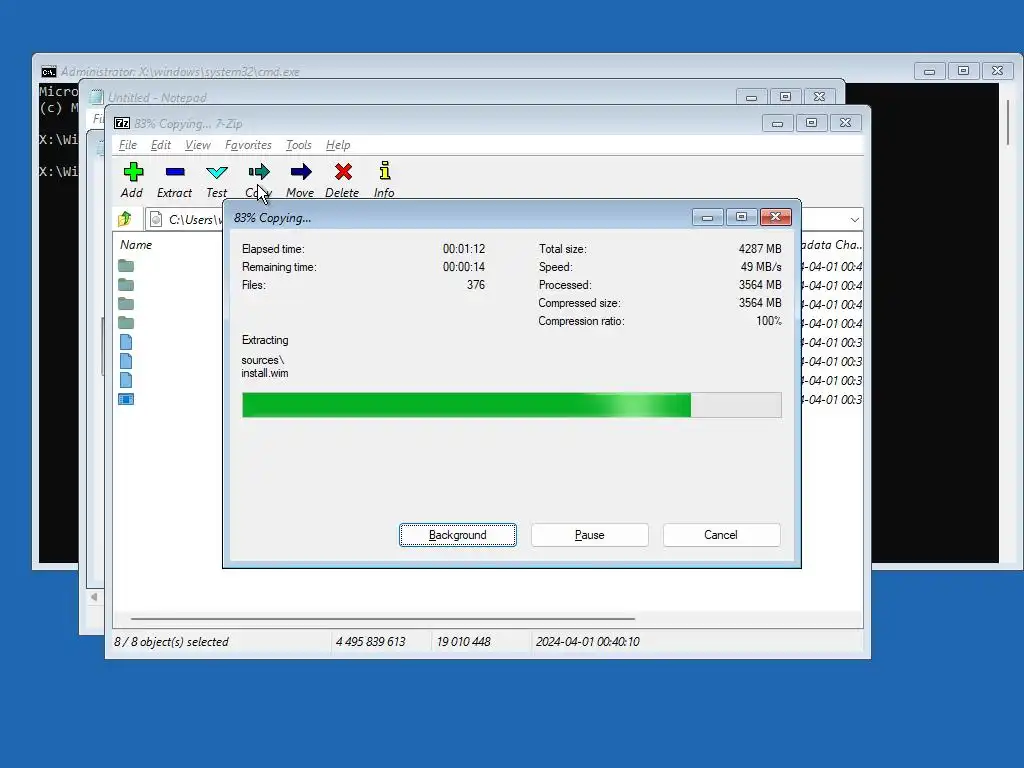Click the partly hidden metadata Cha.. column header
Image resolution: width=1024 pixels, height=768 pixels.
click(x=832, y=245)
